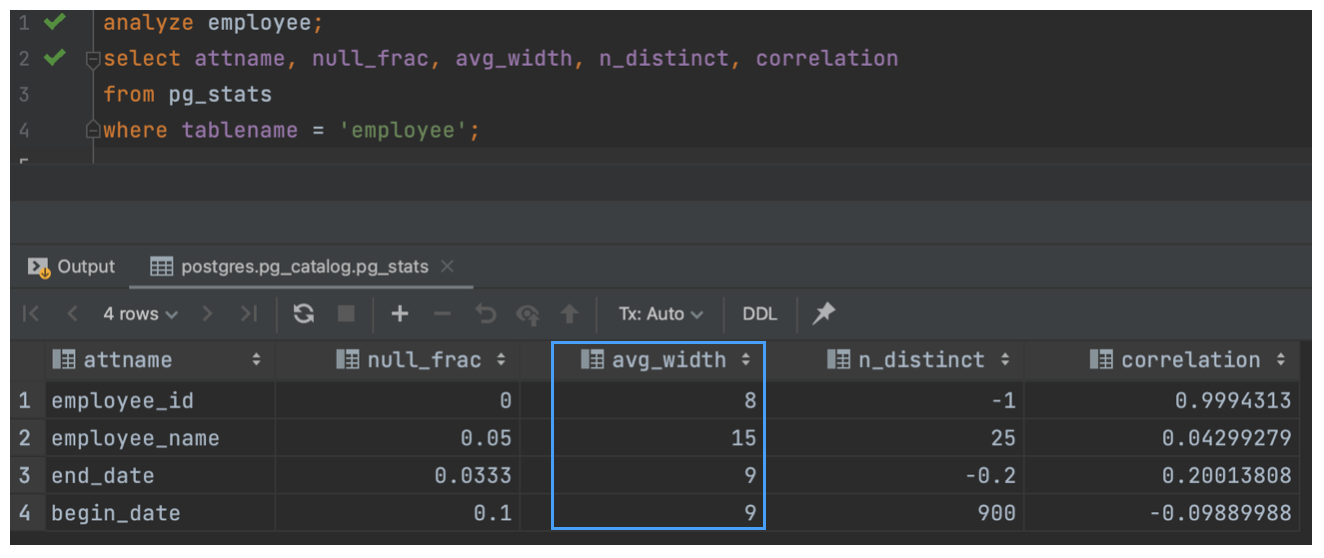Viewport: 1324px width, 558px height.
Task: Click the stop query square icon
Action: [x=346, y=314]
